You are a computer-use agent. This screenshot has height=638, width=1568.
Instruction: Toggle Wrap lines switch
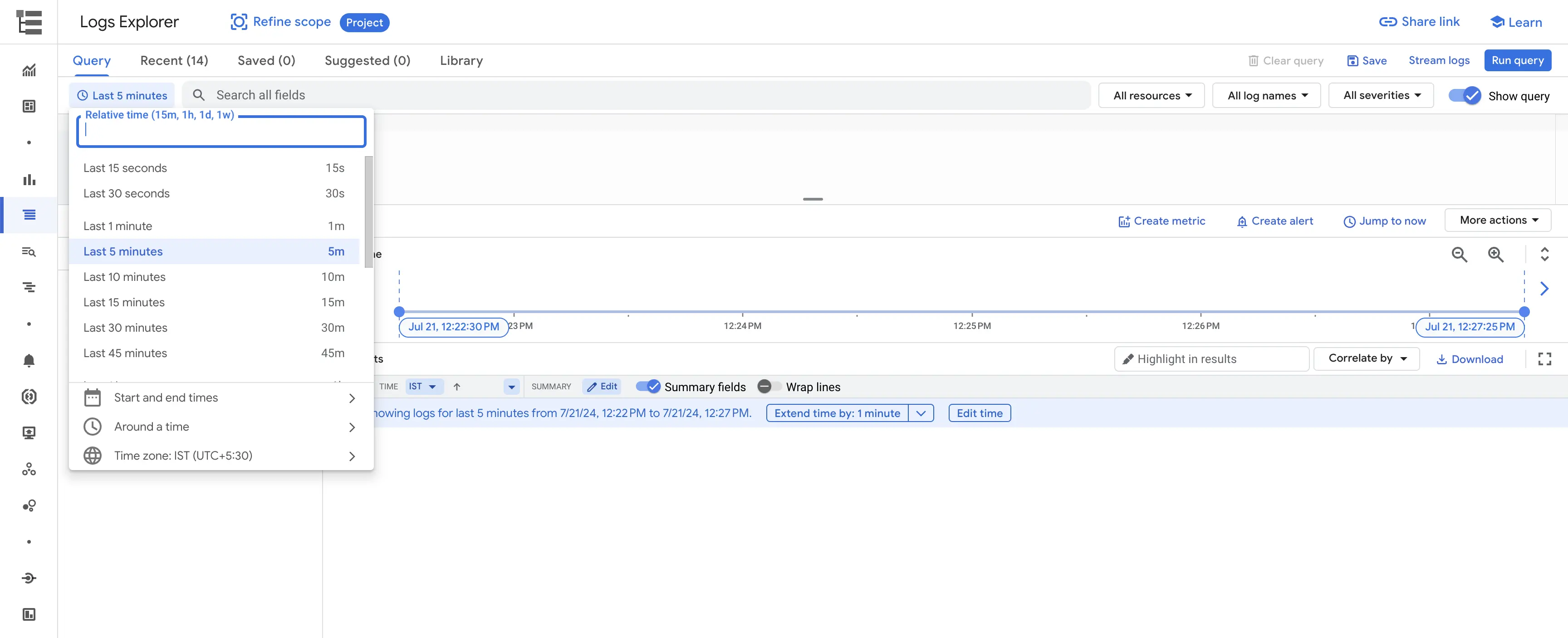tap(769, 387)
